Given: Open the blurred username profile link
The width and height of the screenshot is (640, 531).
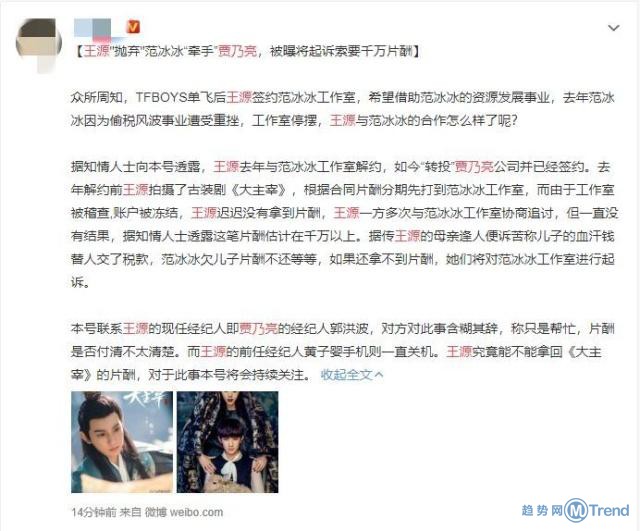Looking at the screenshot, I should (x=98, y=29).
